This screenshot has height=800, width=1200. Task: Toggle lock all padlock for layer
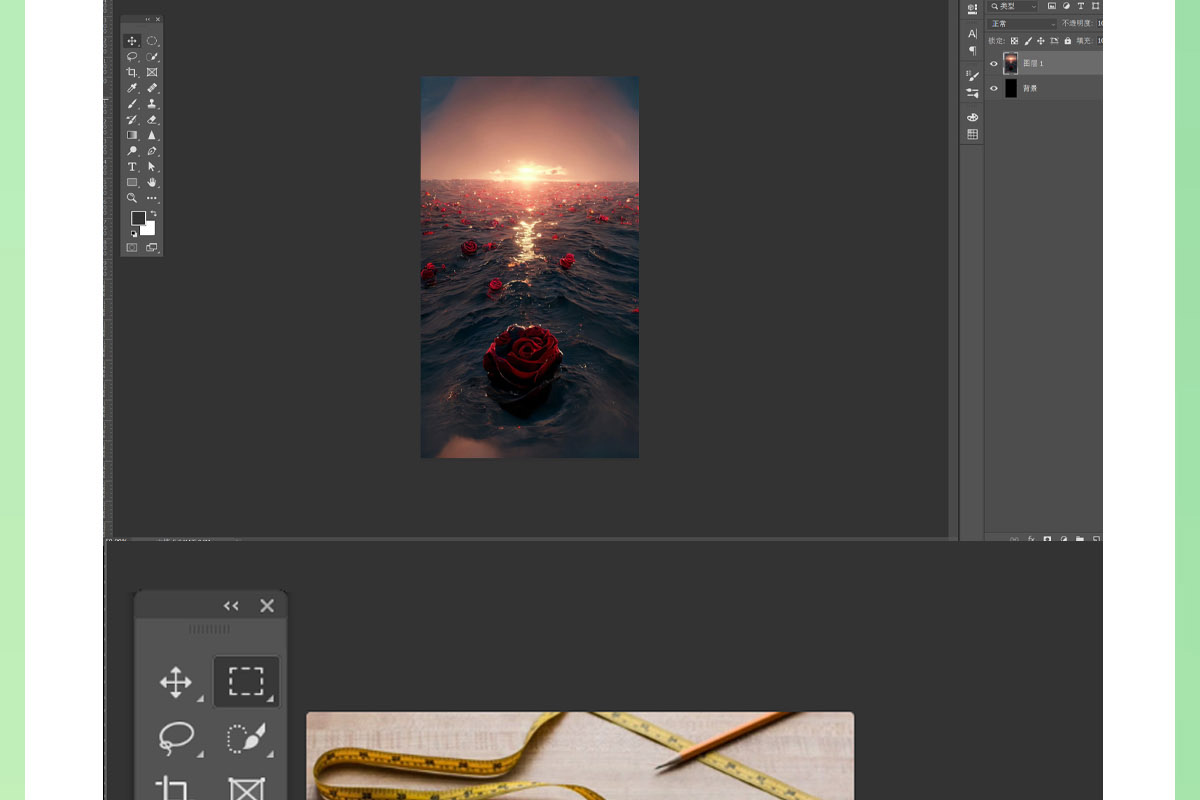coord(1067,41)
